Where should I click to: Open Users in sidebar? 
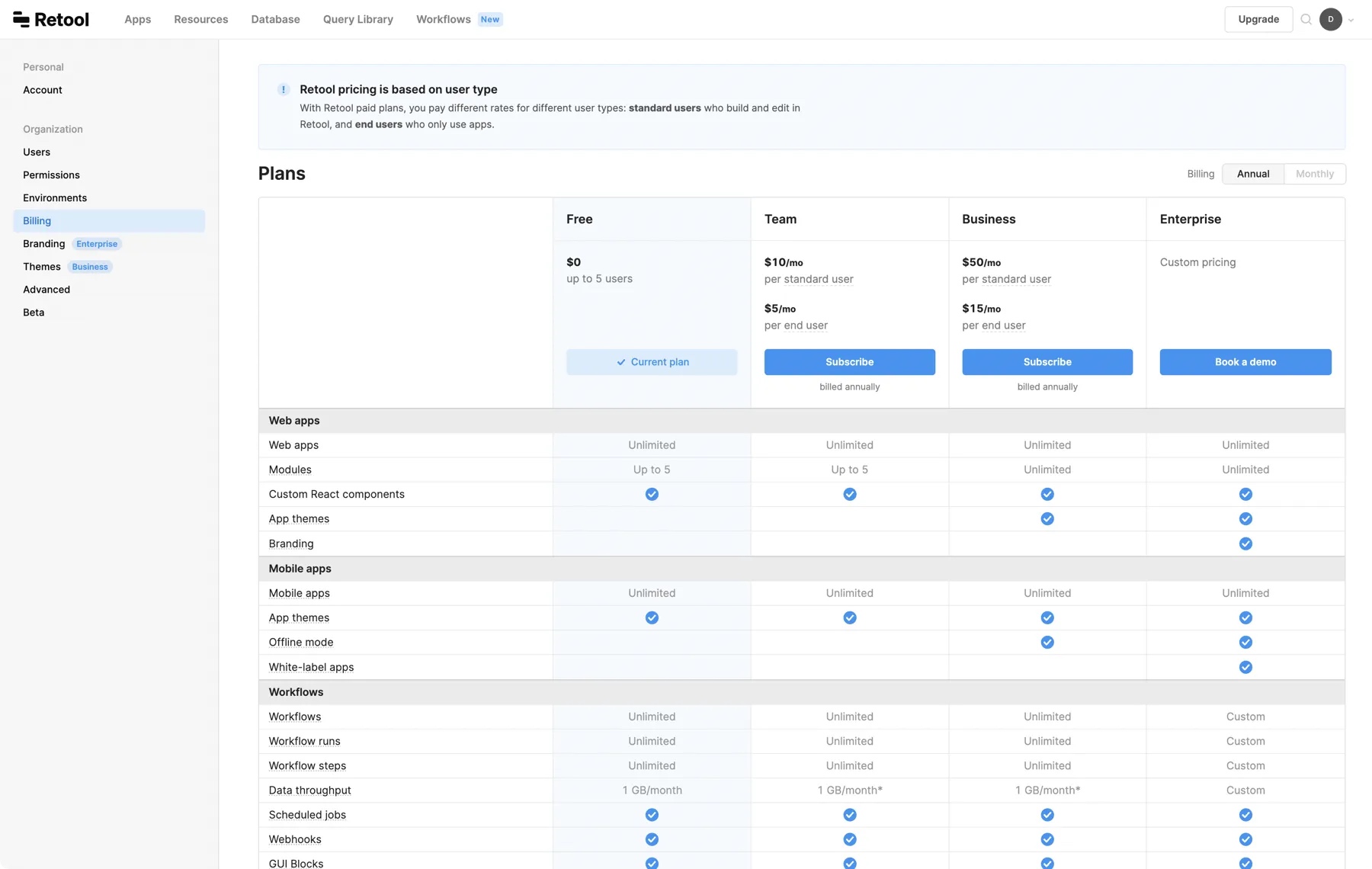pos(37,152)
